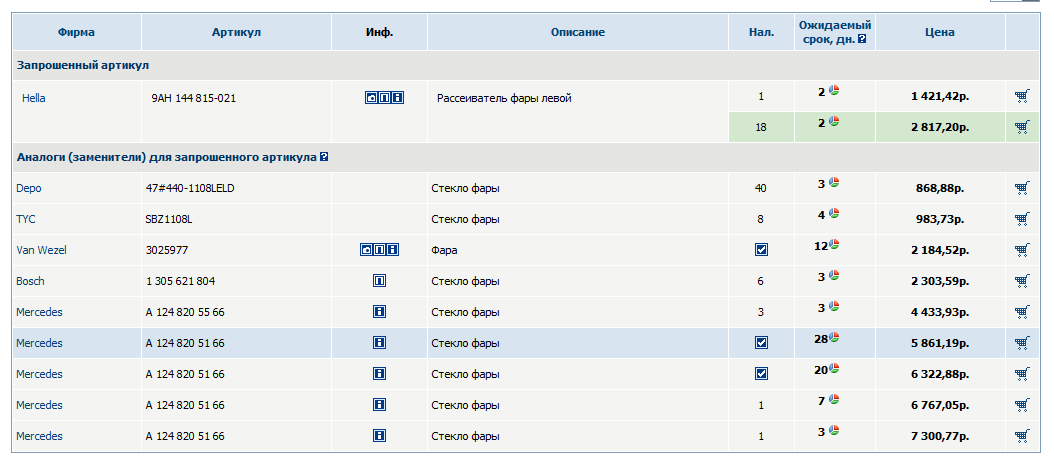The width and height of the screenshot is (1054, 458).
Task: Open the Hella brand link
Action: tap(34, 98)
